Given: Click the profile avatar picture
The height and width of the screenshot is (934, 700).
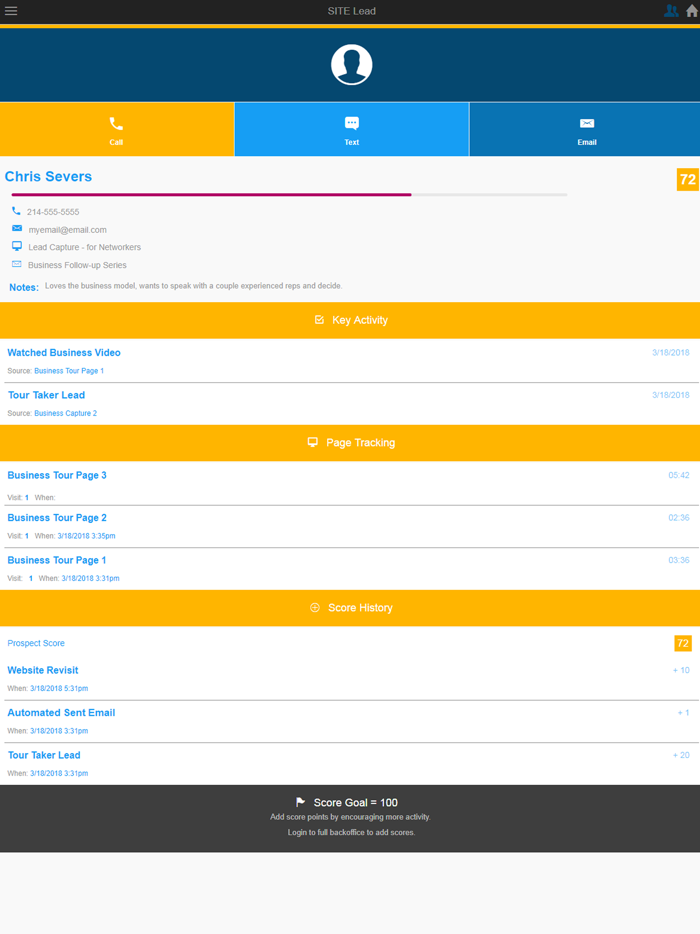Looking at the screenshot, I should pyautogui.click(x=351, y=64).
